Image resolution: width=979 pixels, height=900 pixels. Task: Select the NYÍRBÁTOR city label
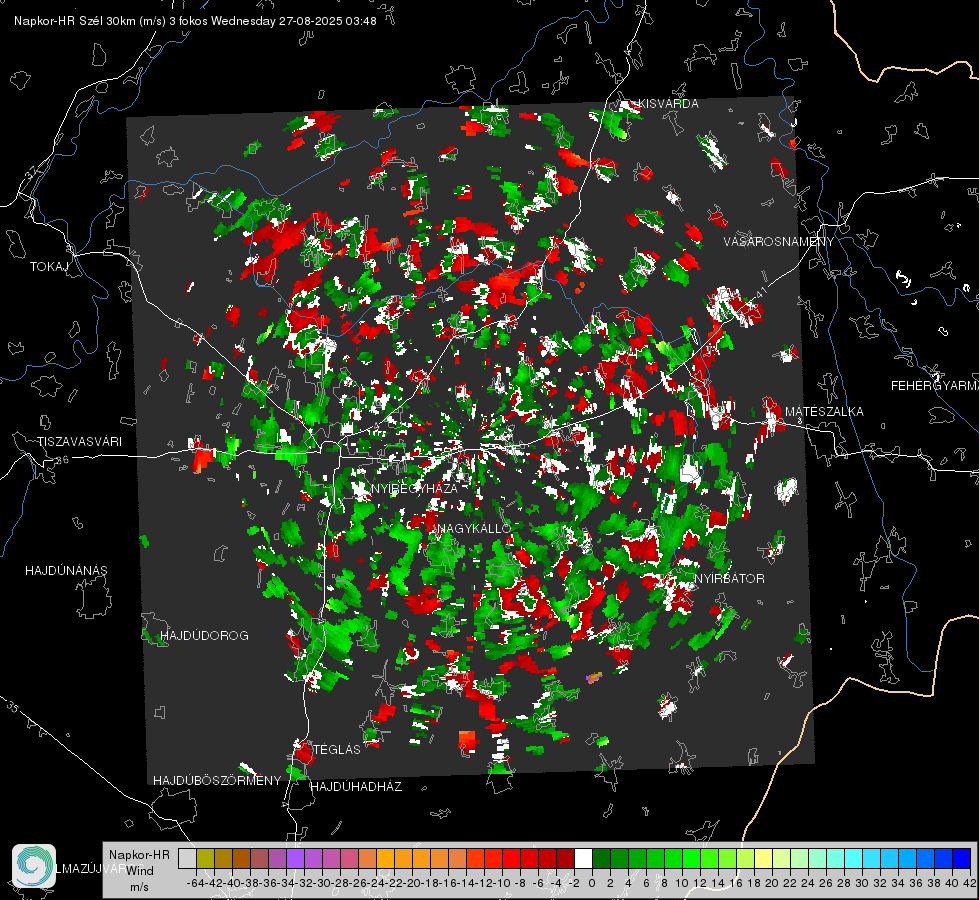[x=729, y=579]
